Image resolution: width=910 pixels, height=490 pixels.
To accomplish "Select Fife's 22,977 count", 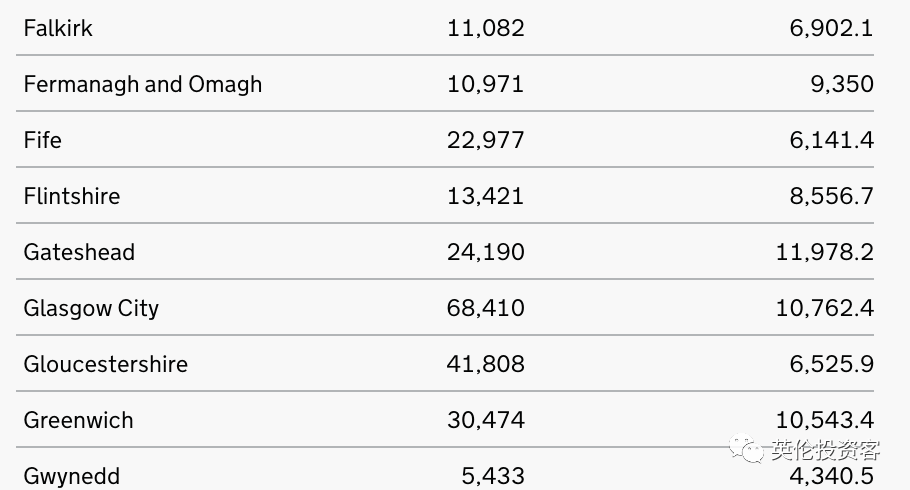I will pyautogui.click(x=486, y=140).
